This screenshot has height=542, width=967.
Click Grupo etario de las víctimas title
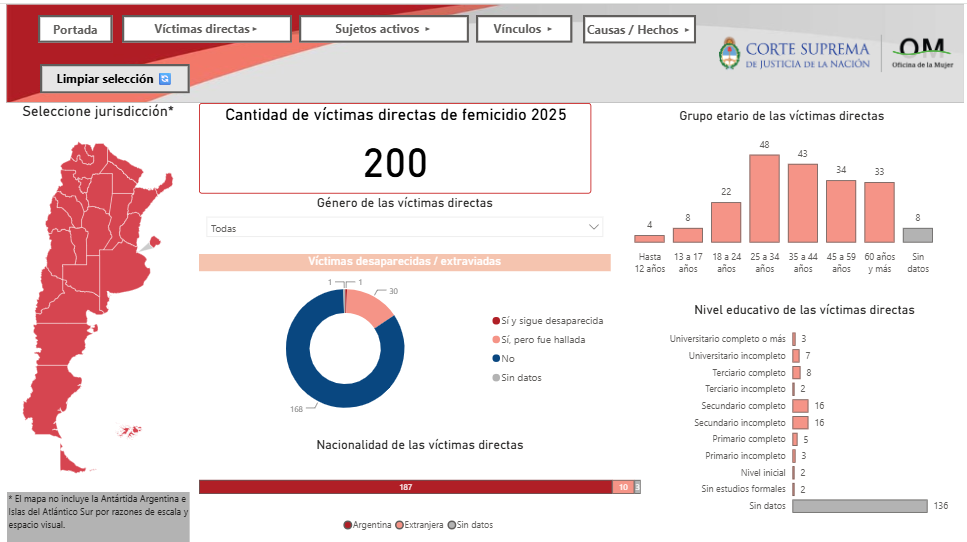[781, 116]
